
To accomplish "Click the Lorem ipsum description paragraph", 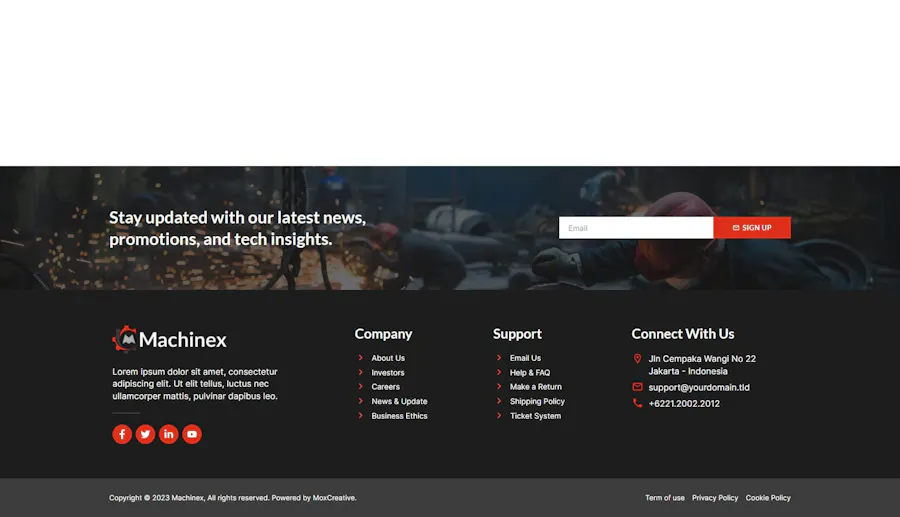I will point(195,384).
